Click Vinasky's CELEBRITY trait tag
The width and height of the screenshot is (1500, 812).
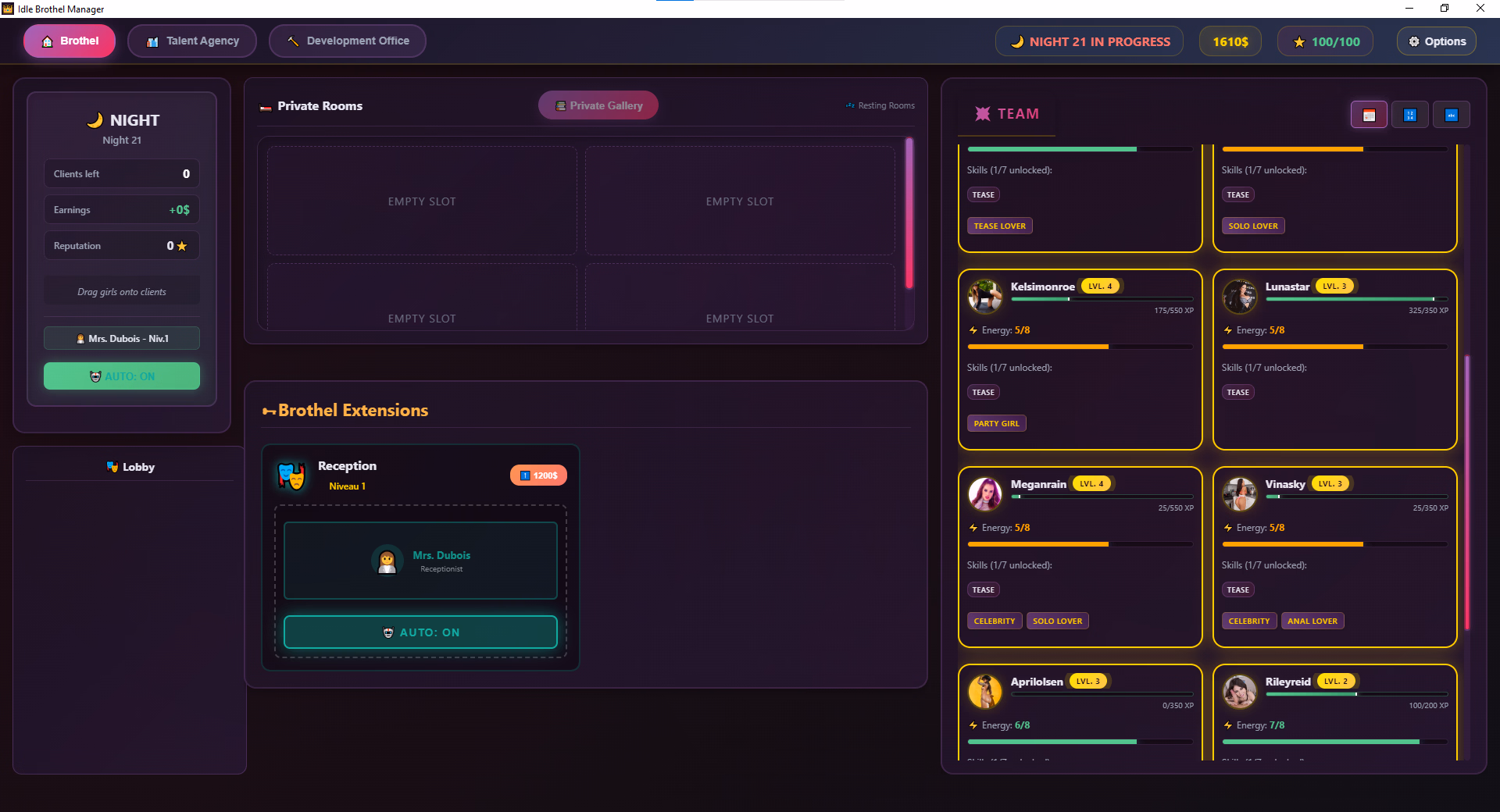click(x=1249, y=621)
